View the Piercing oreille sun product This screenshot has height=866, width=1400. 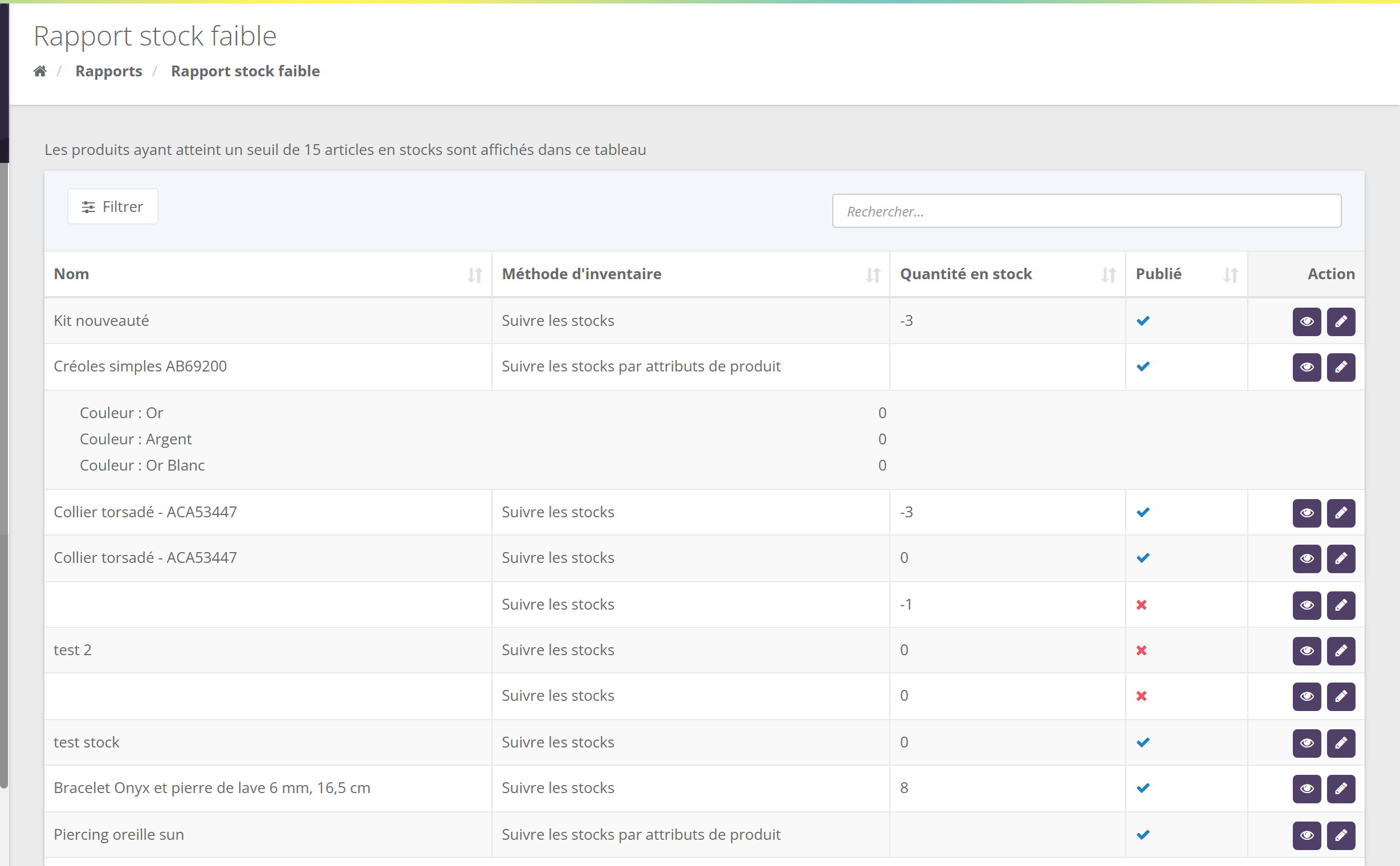point(1307,835)
